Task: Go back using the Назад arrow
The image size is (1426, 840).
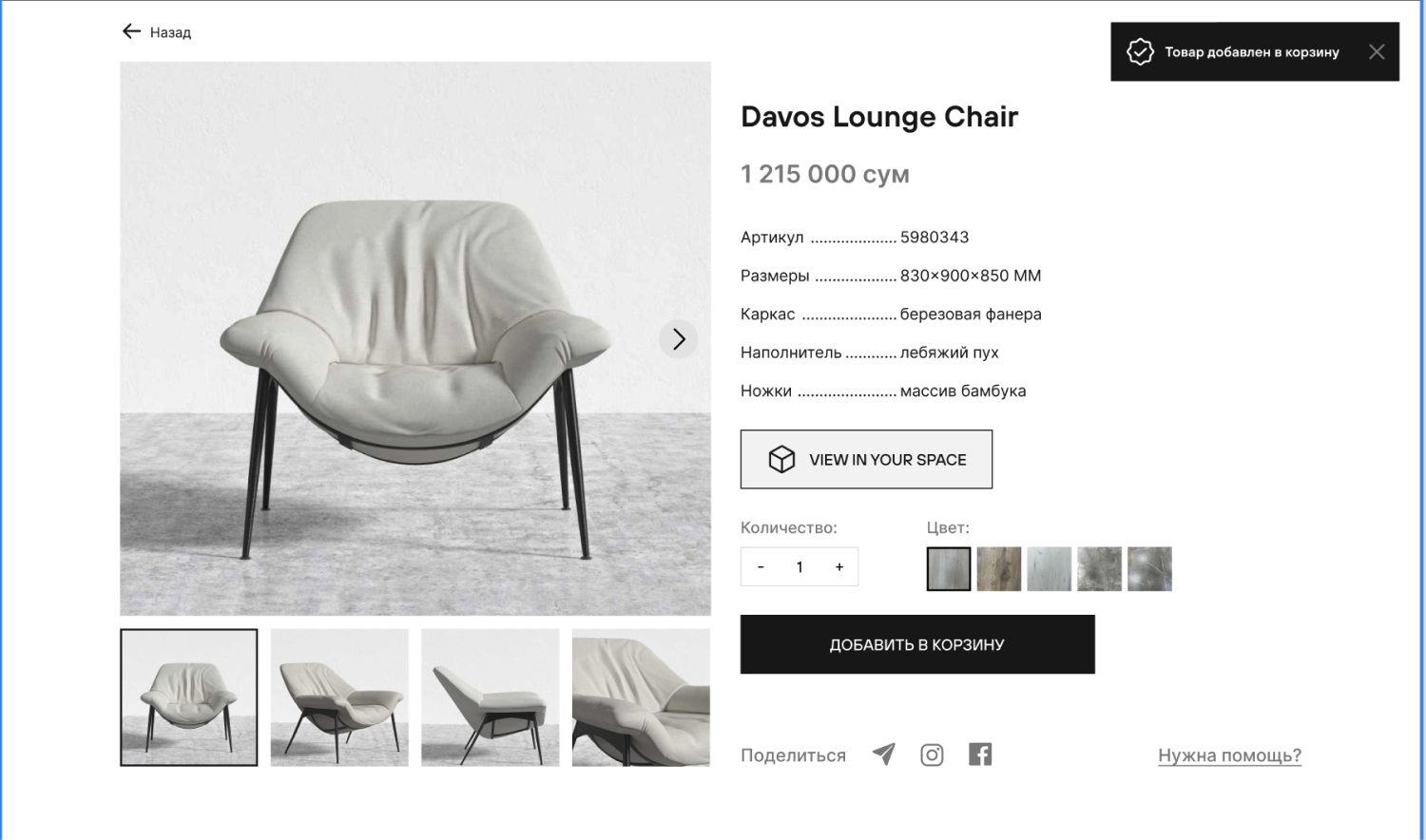Action: (131, 31)
